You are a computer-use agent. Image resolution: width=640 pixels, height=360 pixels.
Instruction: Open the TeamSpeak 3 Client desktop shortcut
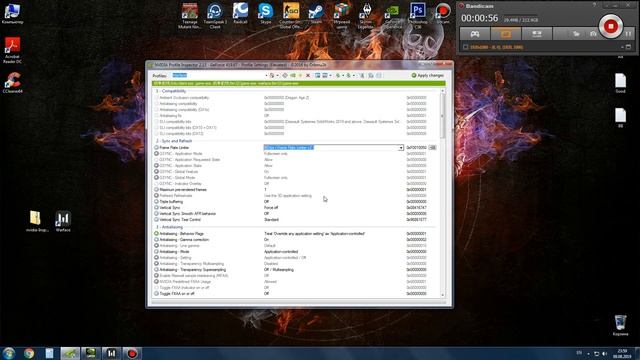coord(215,16)
